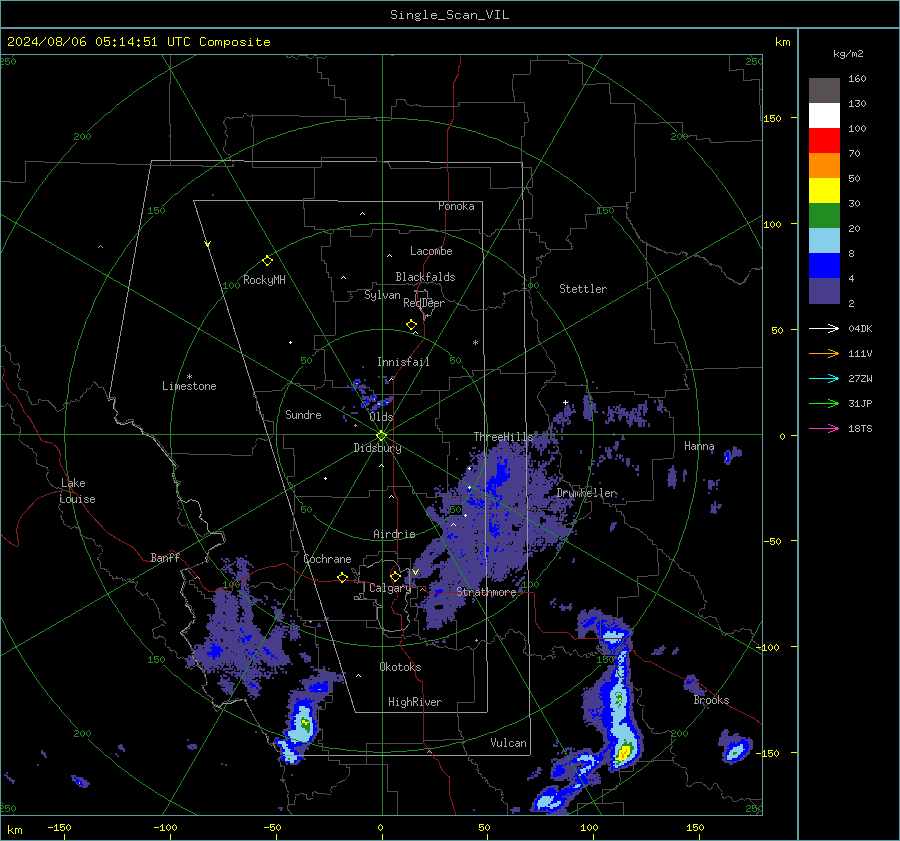Click the asterisk marker east of Innisfail

coord(475,343)
